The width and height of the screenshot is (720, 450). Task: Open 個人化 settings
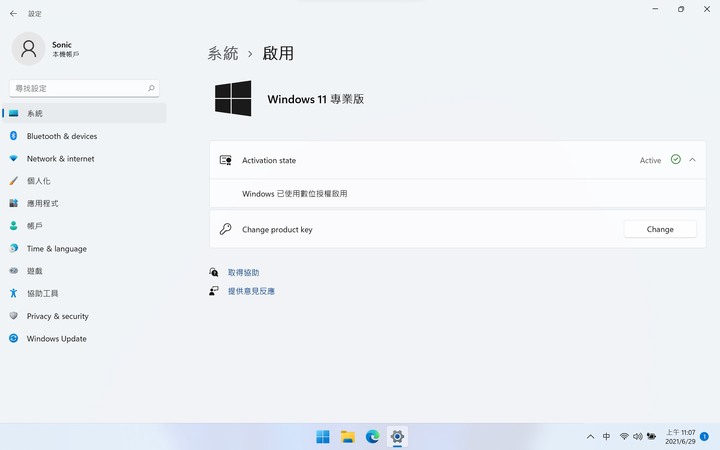(x=84, y=181)
